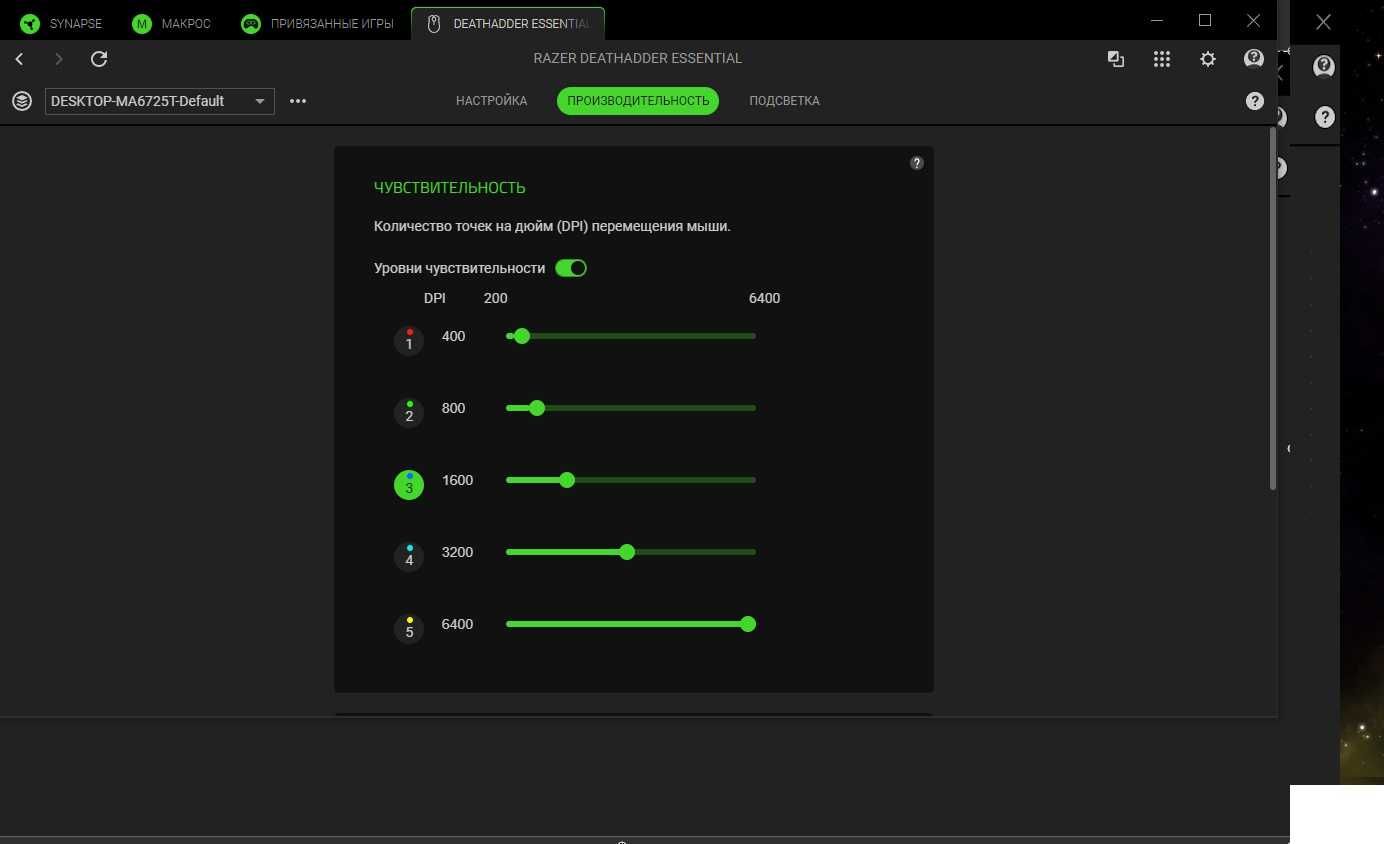
Task: Open the modules grid icon
Action: click(1162, 59)
